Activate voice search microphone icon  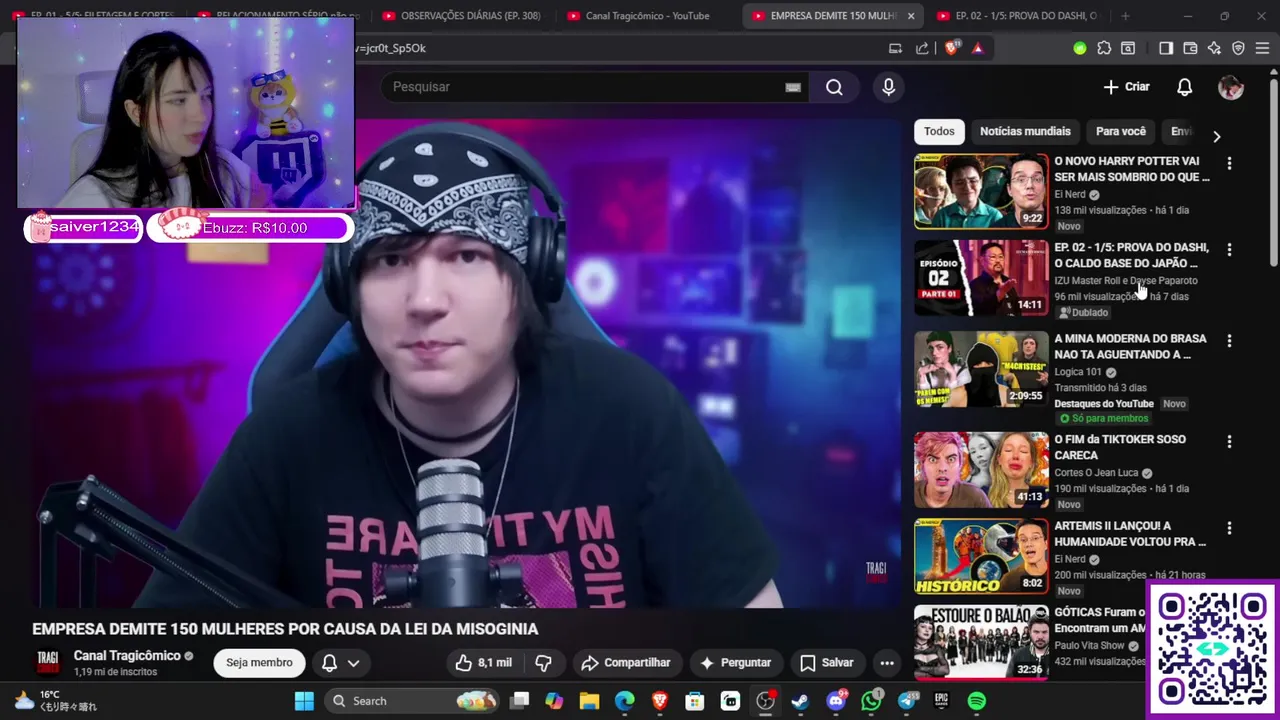[x=888, y=87]
